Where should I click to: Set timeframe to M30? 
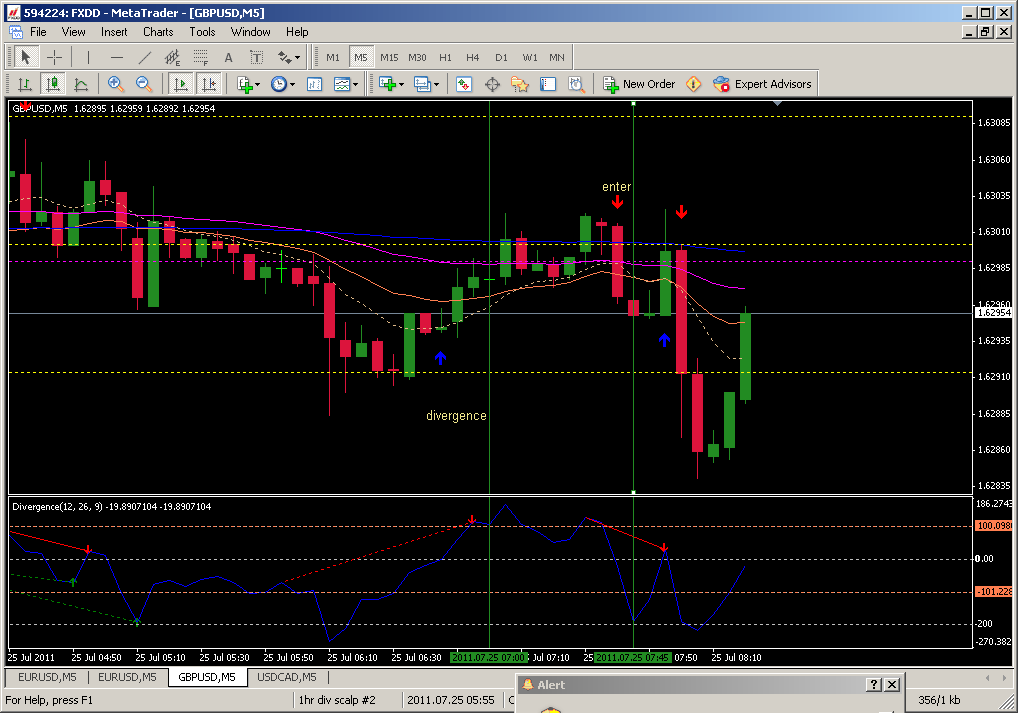[417, 57]
